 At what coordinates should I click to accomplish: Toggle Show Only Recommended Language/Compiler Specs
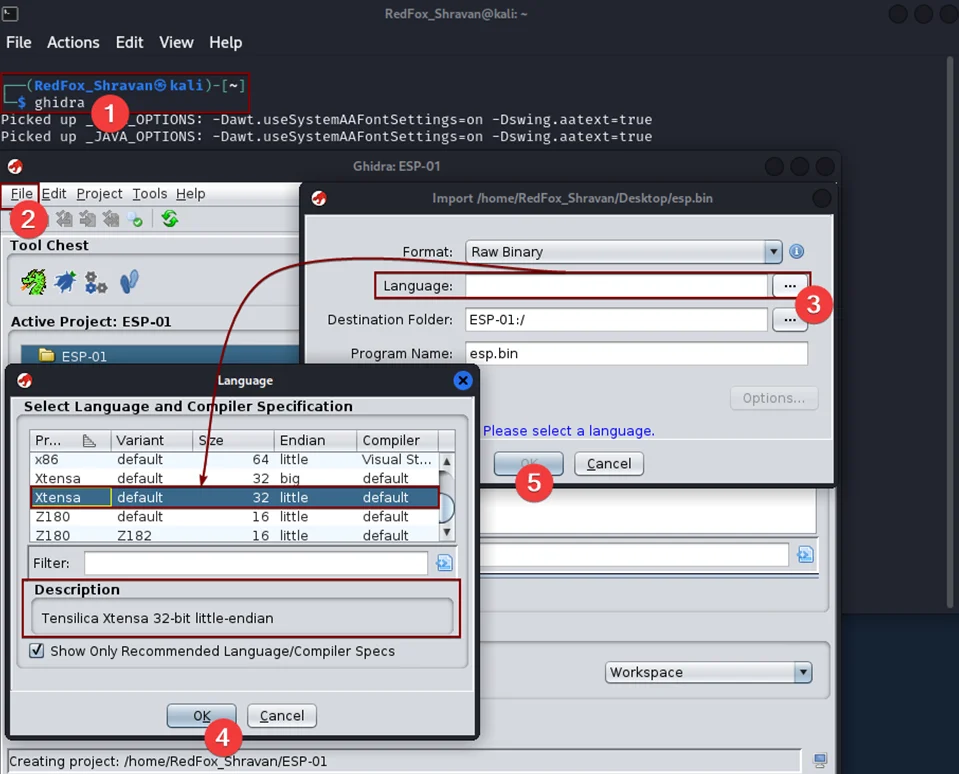(x=37, y=651)
